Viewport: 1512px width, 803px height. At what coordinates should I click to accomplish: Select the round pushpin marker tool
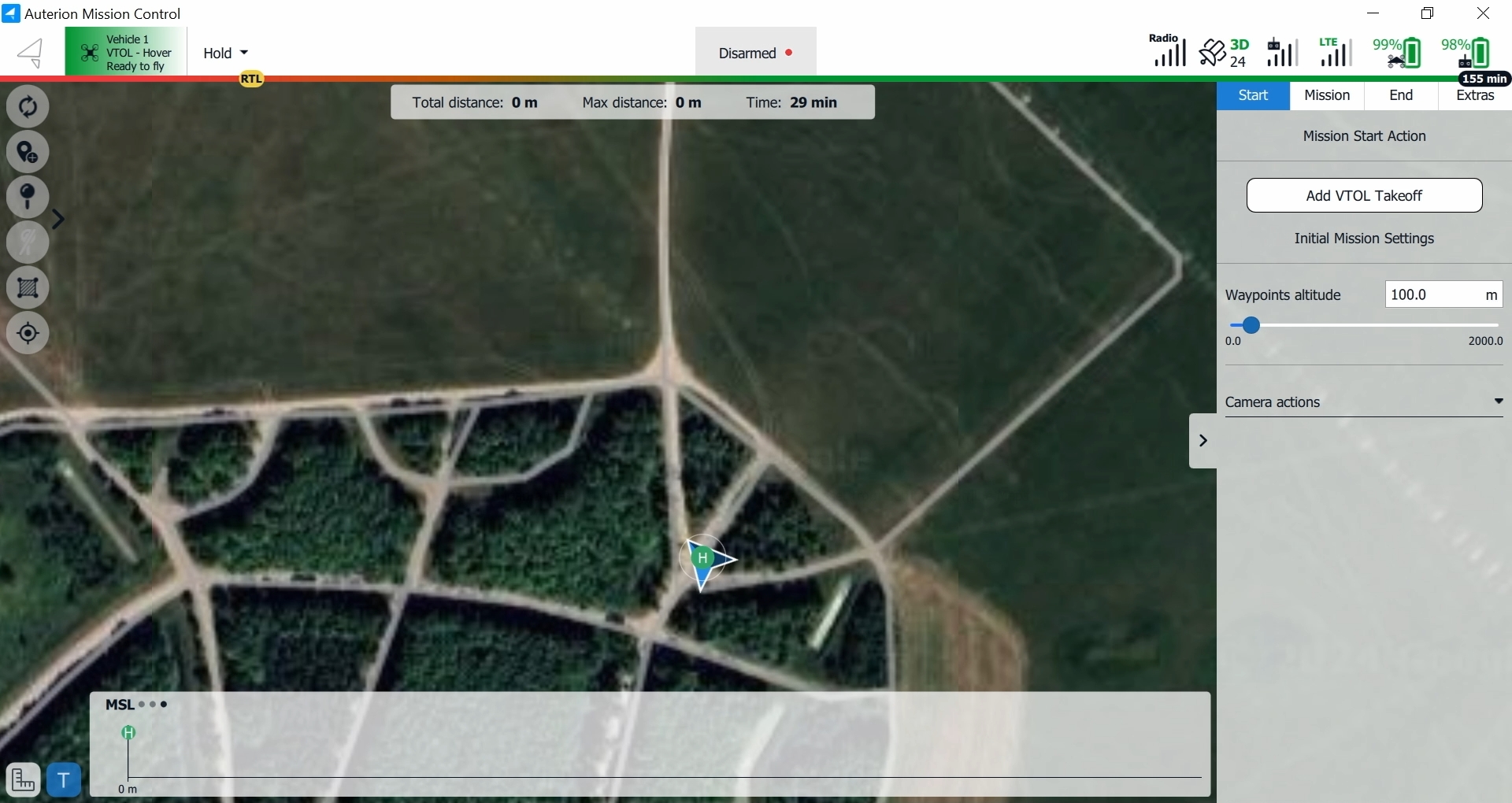[28, 197]
